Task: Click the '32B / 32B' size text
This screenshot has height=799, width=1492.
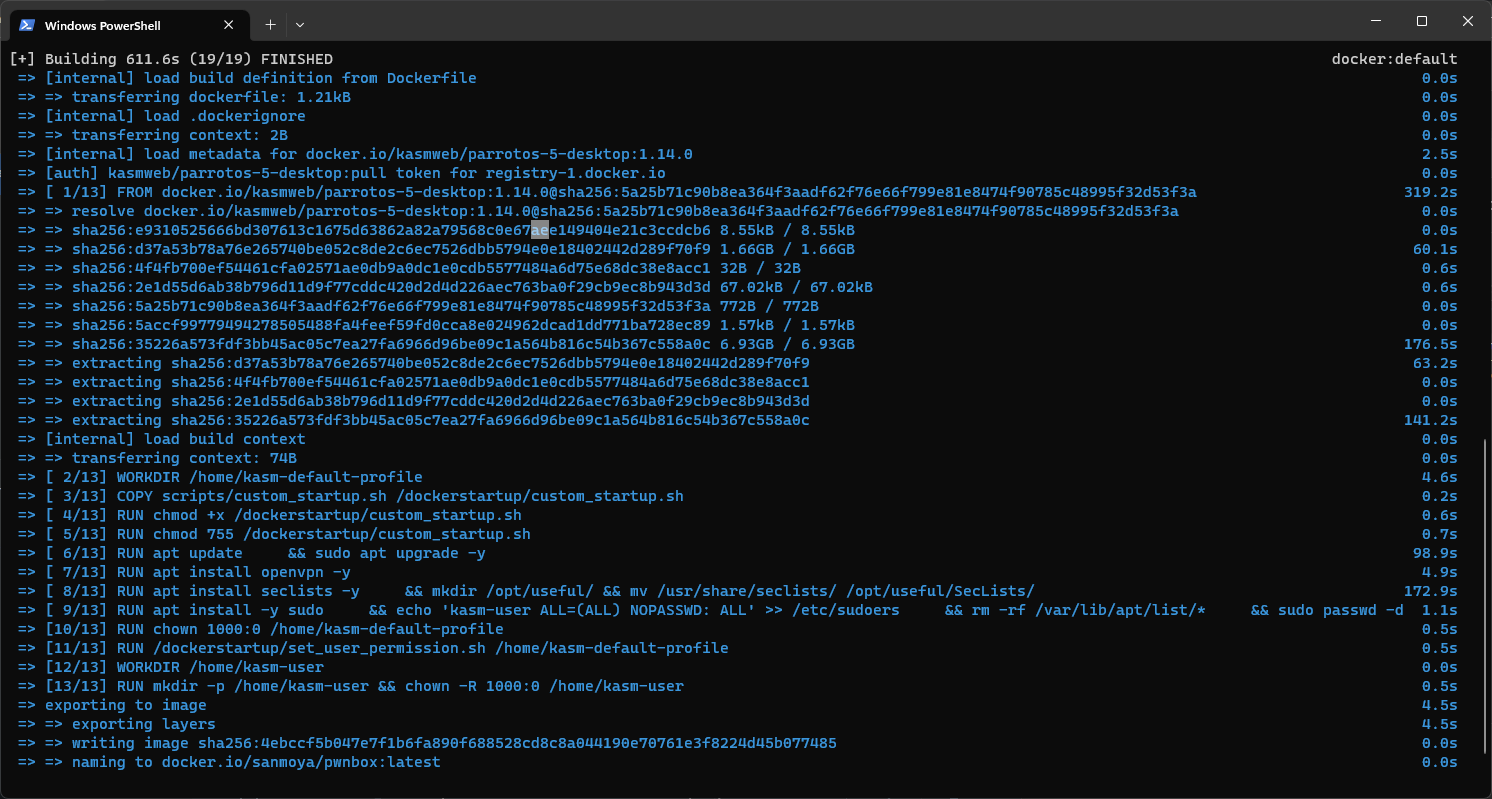Action: pyautogui.click(x=760, y=268)
